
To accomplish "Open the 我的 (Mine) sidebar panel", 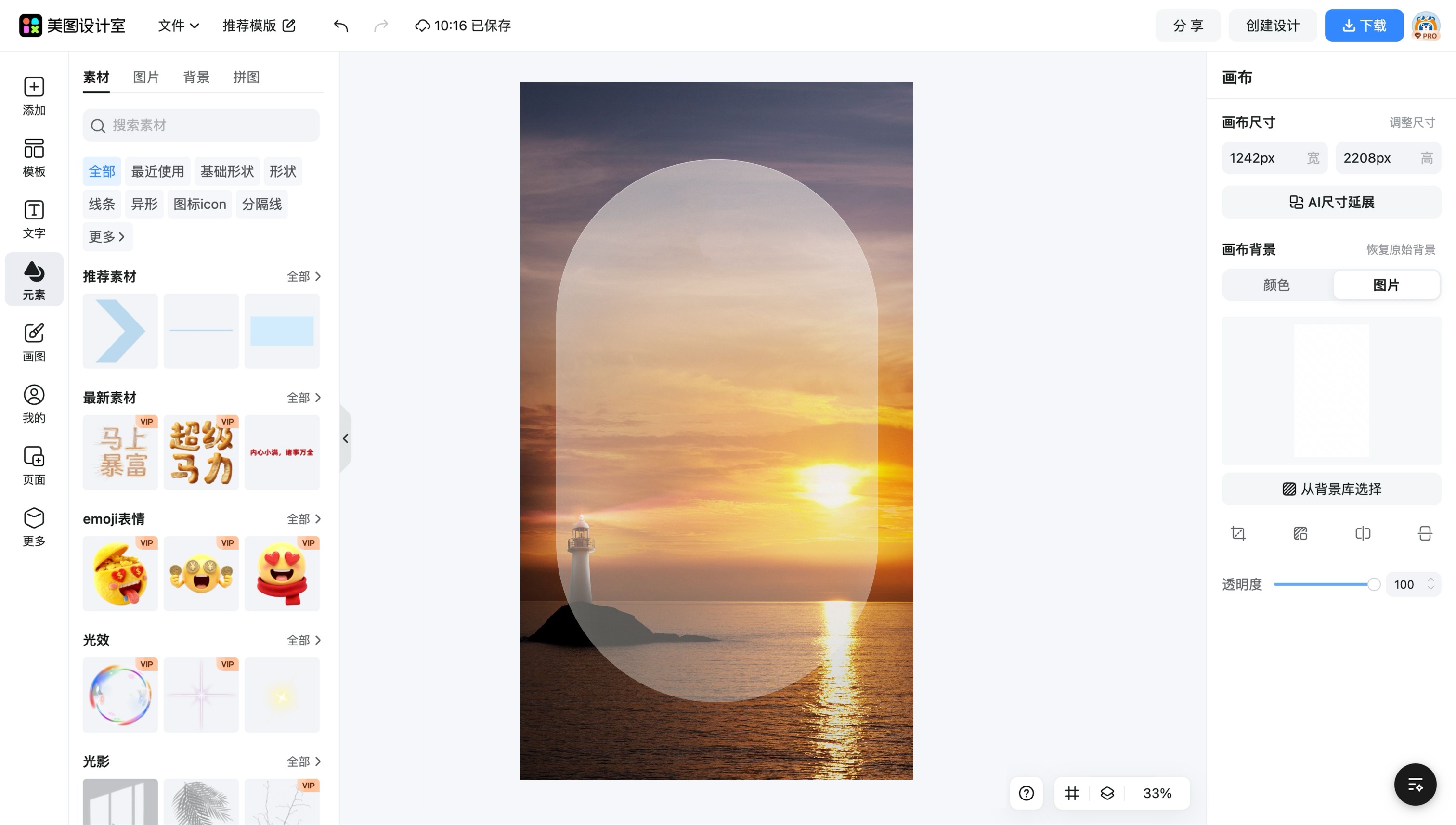I will 34,404.
